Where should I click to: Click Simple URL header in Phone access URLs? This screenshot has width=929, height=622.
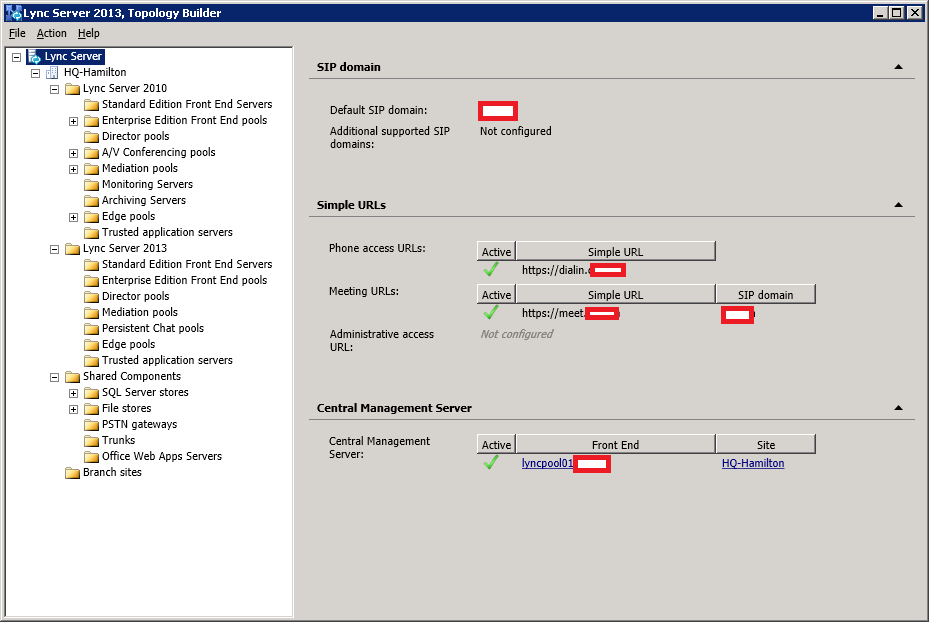pyautogui.click(x=616, y=251)
